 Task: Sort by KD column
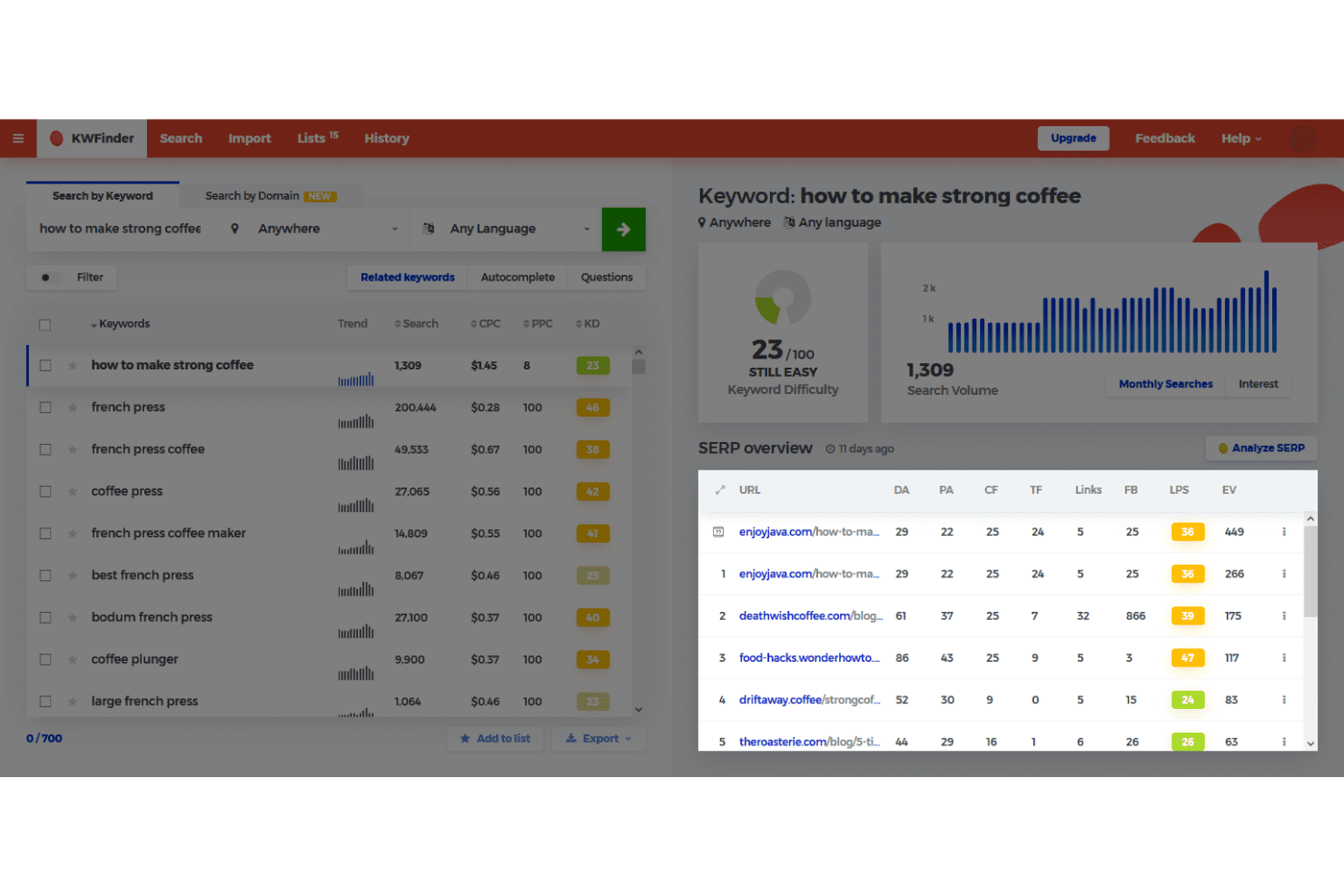(588, 324)
